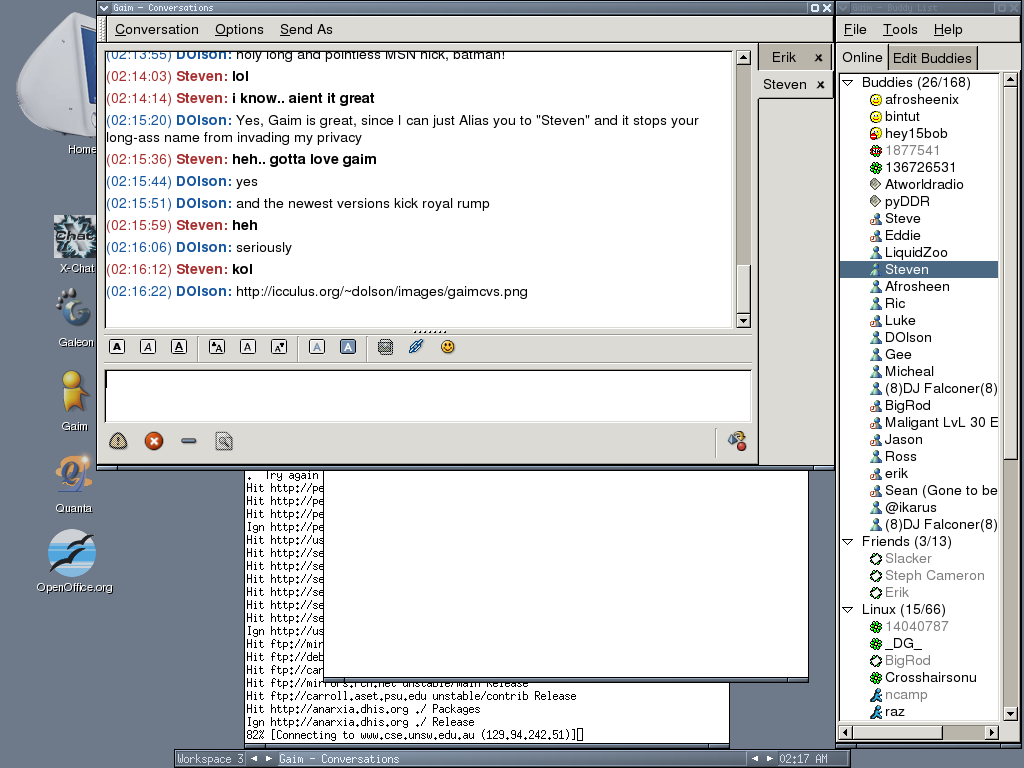Select the Online tab
This screenshot has width=1024, height=768.
[x=862, y=57]
